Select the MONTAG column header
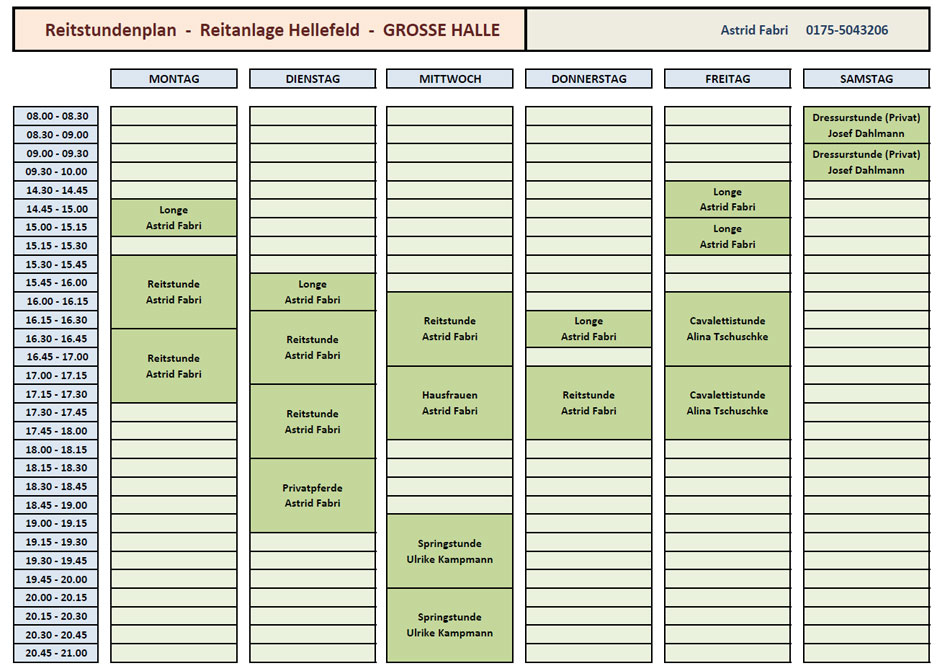 [172, 78]
